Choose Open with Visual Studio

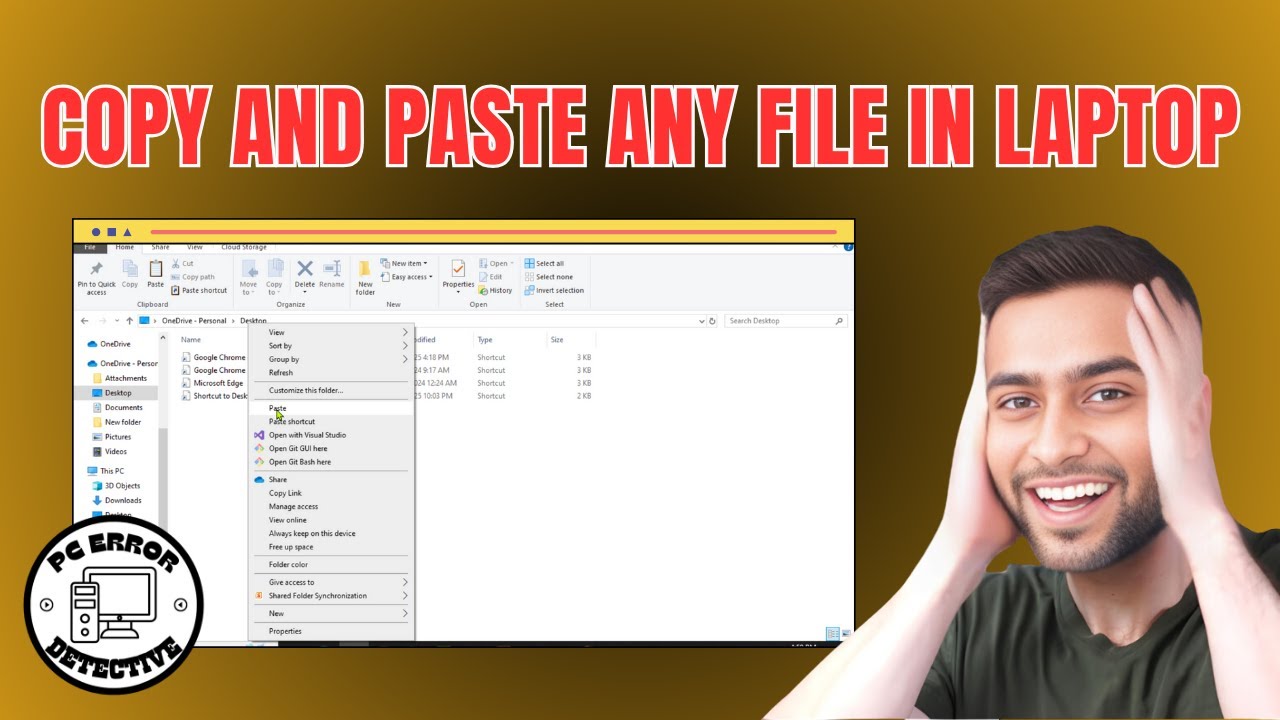(331, 435)
